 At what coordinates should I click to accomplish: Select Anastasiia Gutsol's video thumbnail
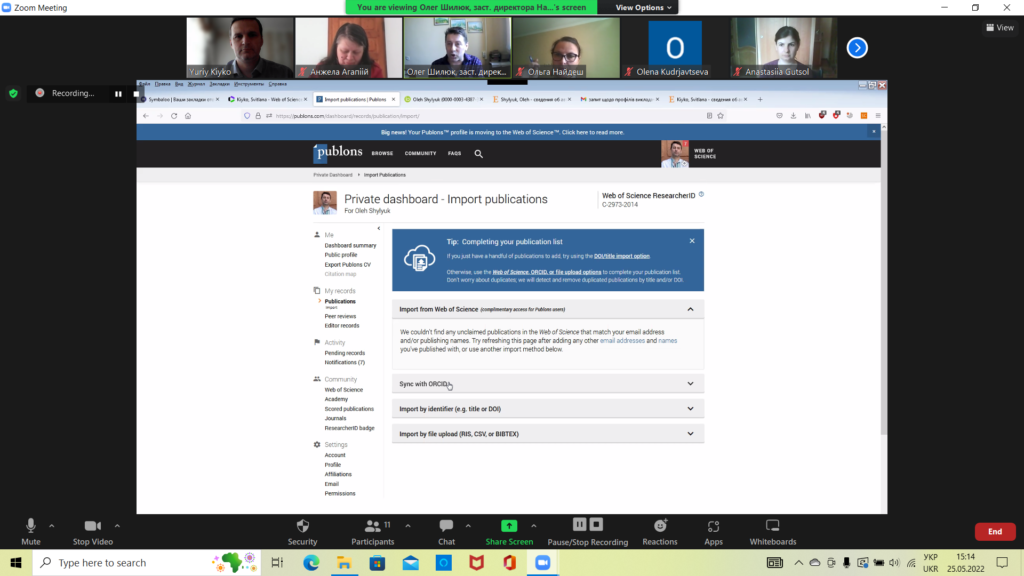[x=784, y=48]
